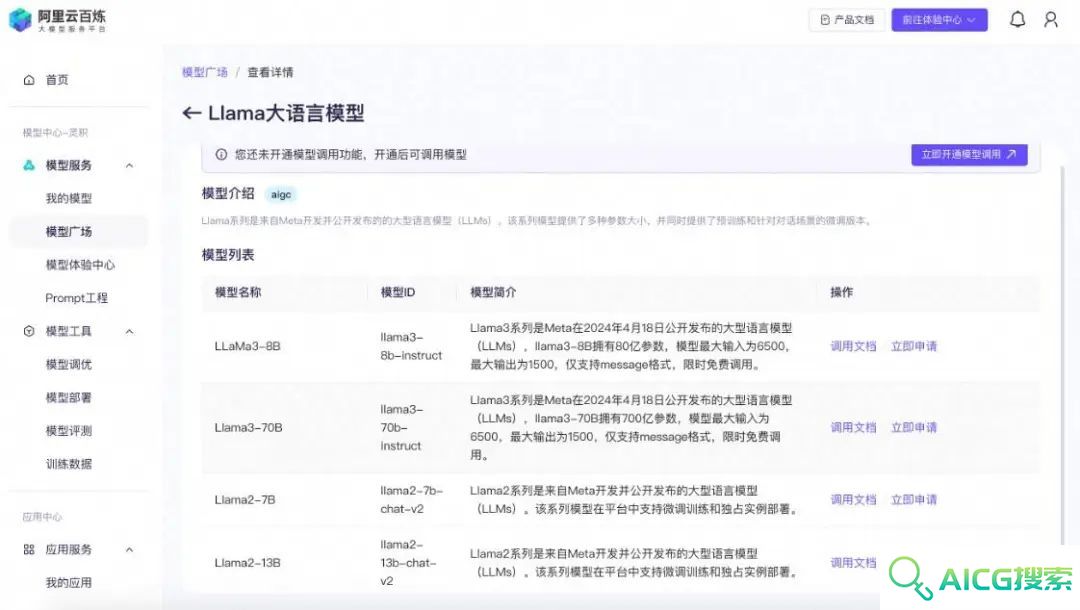Click 立即申请 for LLaMa3-8B
Screen dimensions: 1080x610
914,346
